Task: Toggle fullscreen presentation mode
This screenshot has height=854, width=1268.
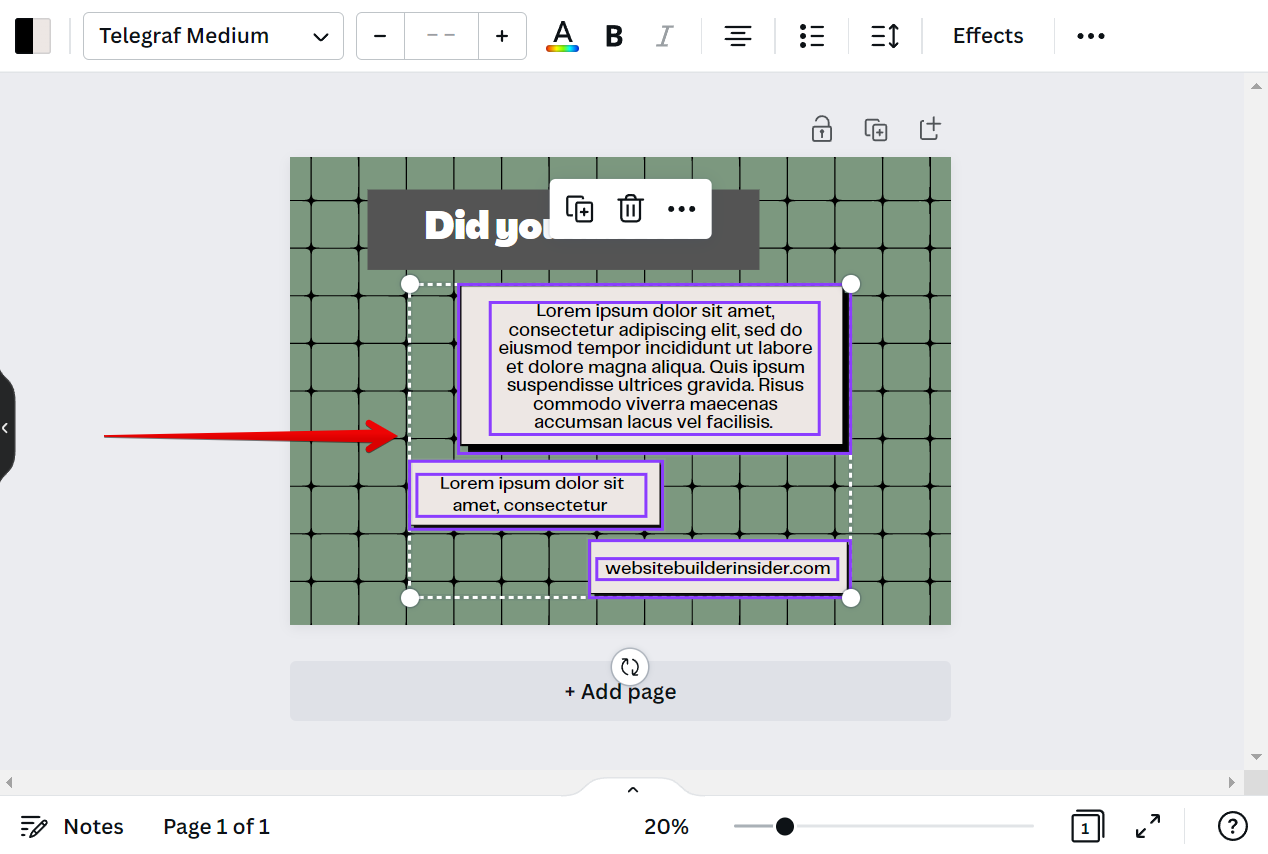Action: pos(1147,826)
